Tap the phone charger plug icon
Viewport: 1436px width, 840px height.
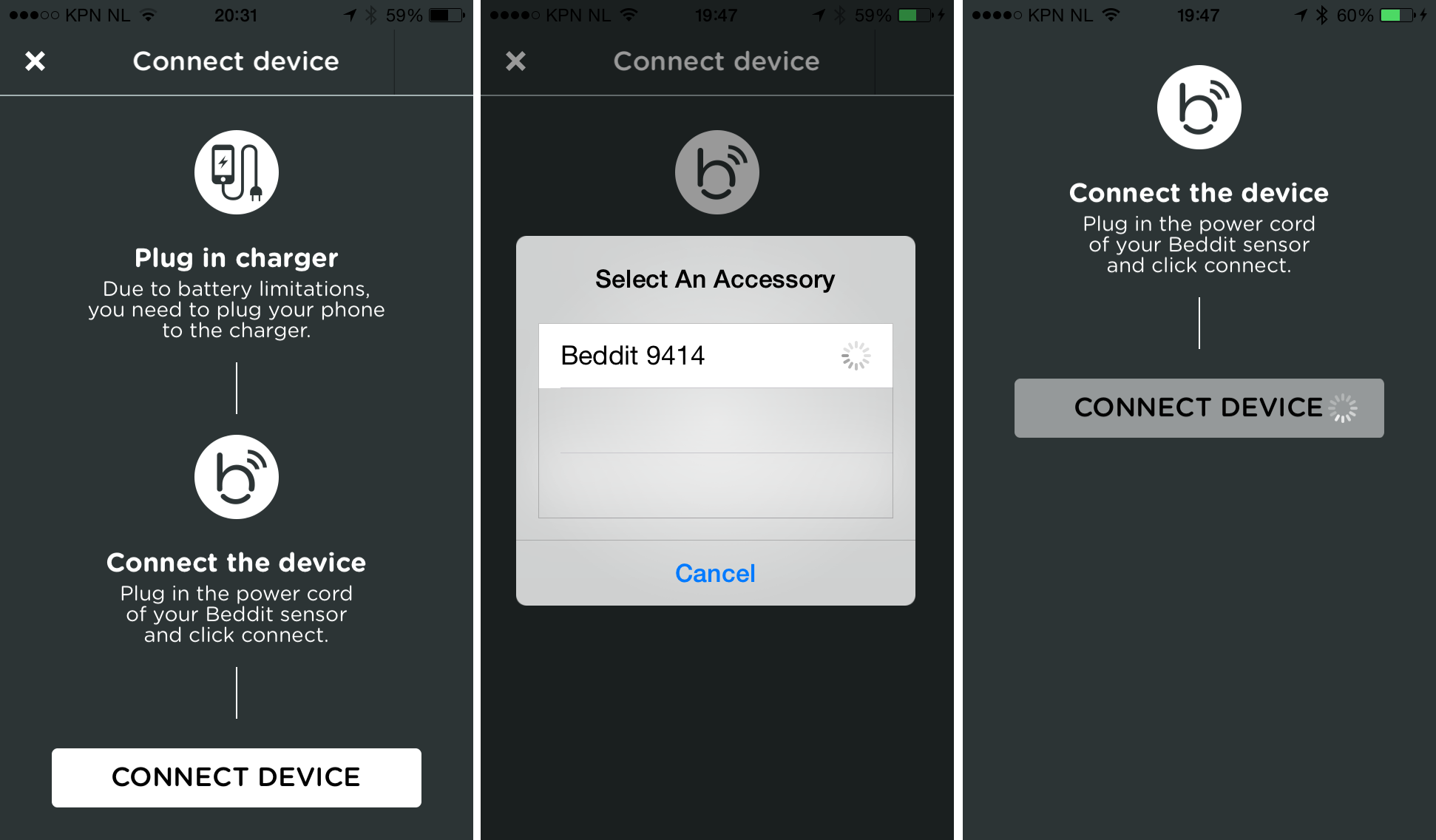pyautogui.click(x=237, y=172)
